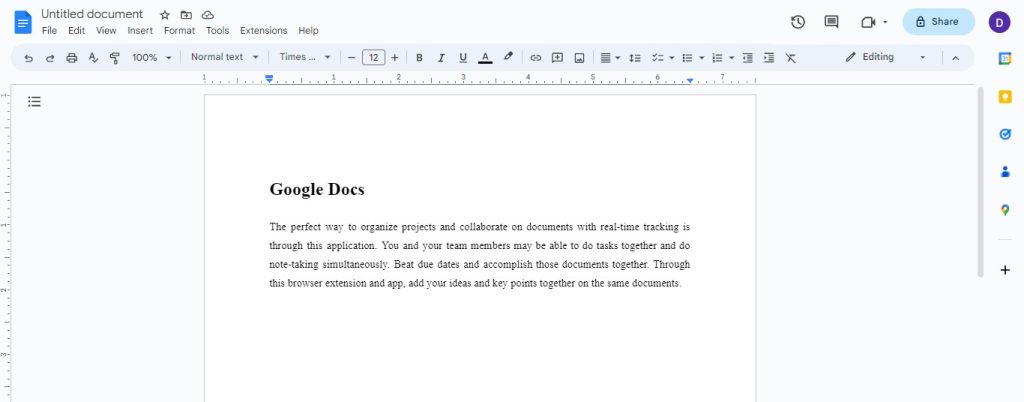
Task: Open Google Keep side panel icon
Action: tap(1005, 97)
